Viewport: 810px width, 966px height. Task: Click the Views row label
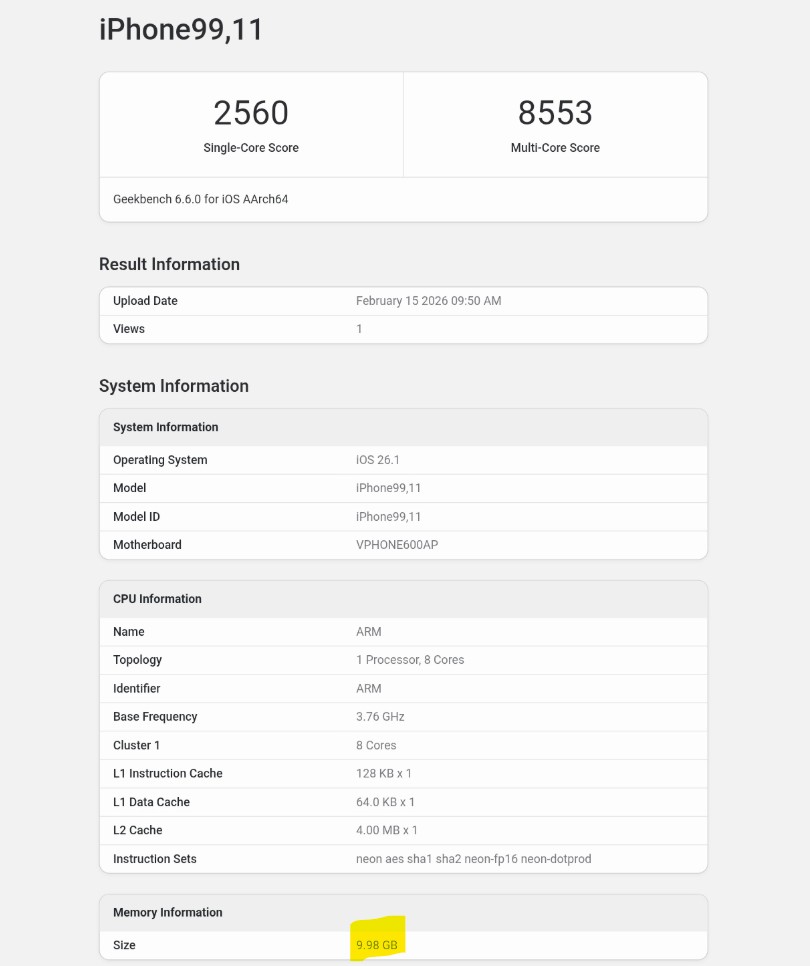click(129, 329)
